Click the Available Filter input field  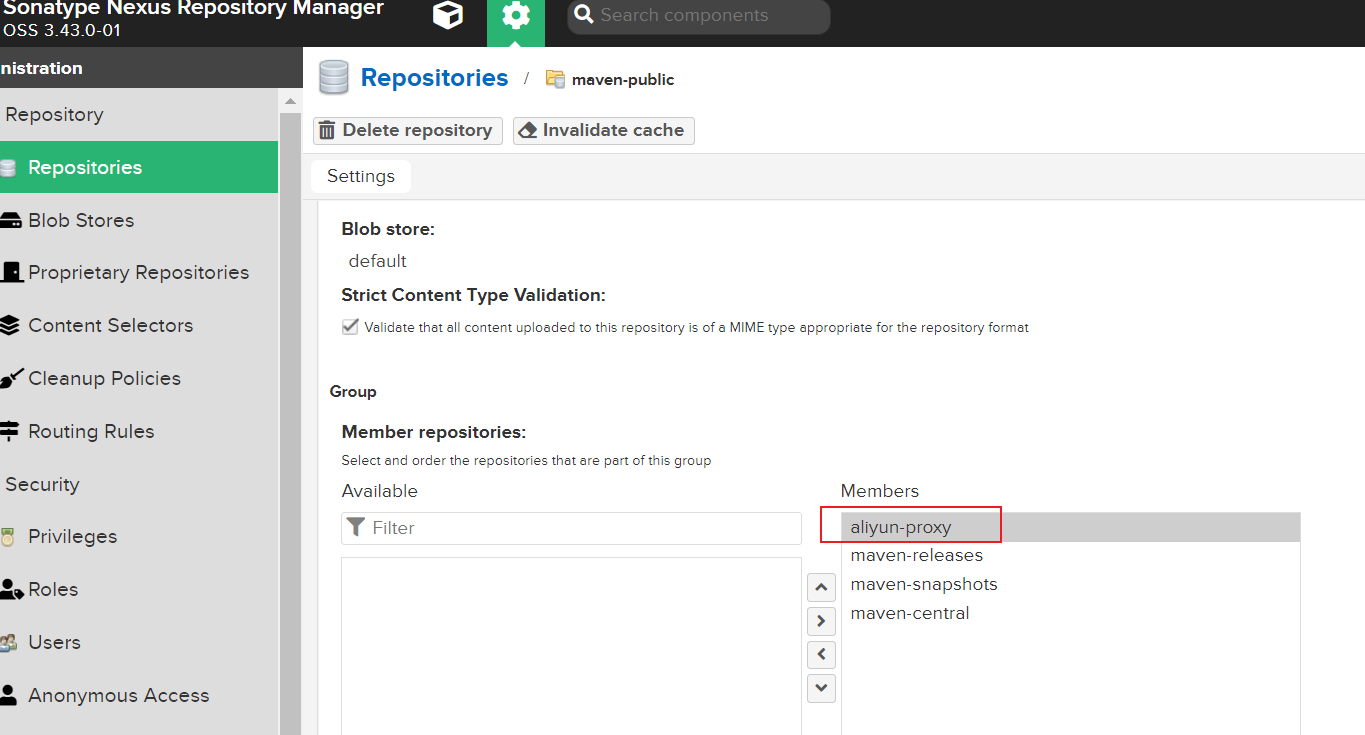pos(571,528)
